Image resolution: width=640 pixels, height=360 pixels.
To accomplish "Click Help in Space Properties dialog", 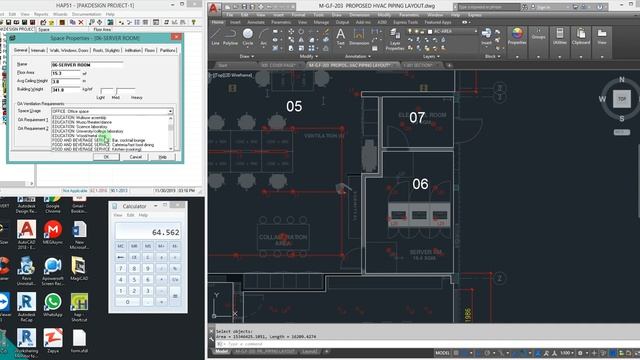I will 162,157.
